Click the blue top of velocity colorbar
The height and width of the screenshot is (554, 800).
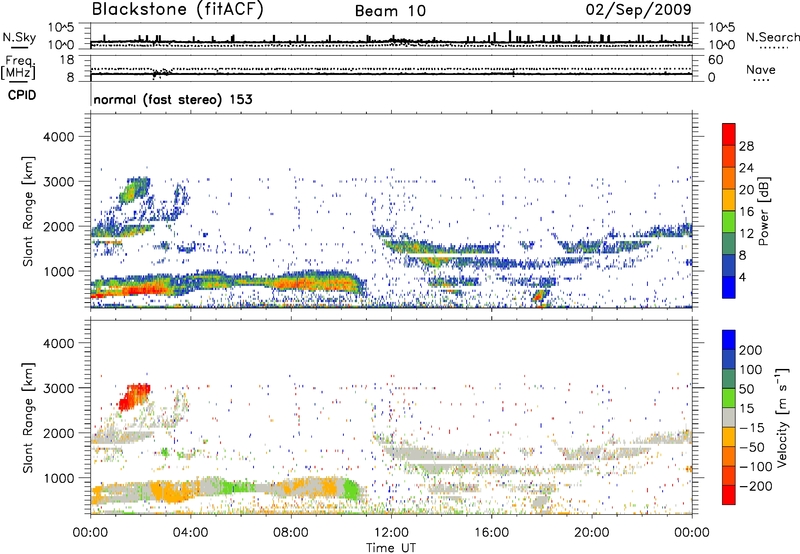point(729,340)
